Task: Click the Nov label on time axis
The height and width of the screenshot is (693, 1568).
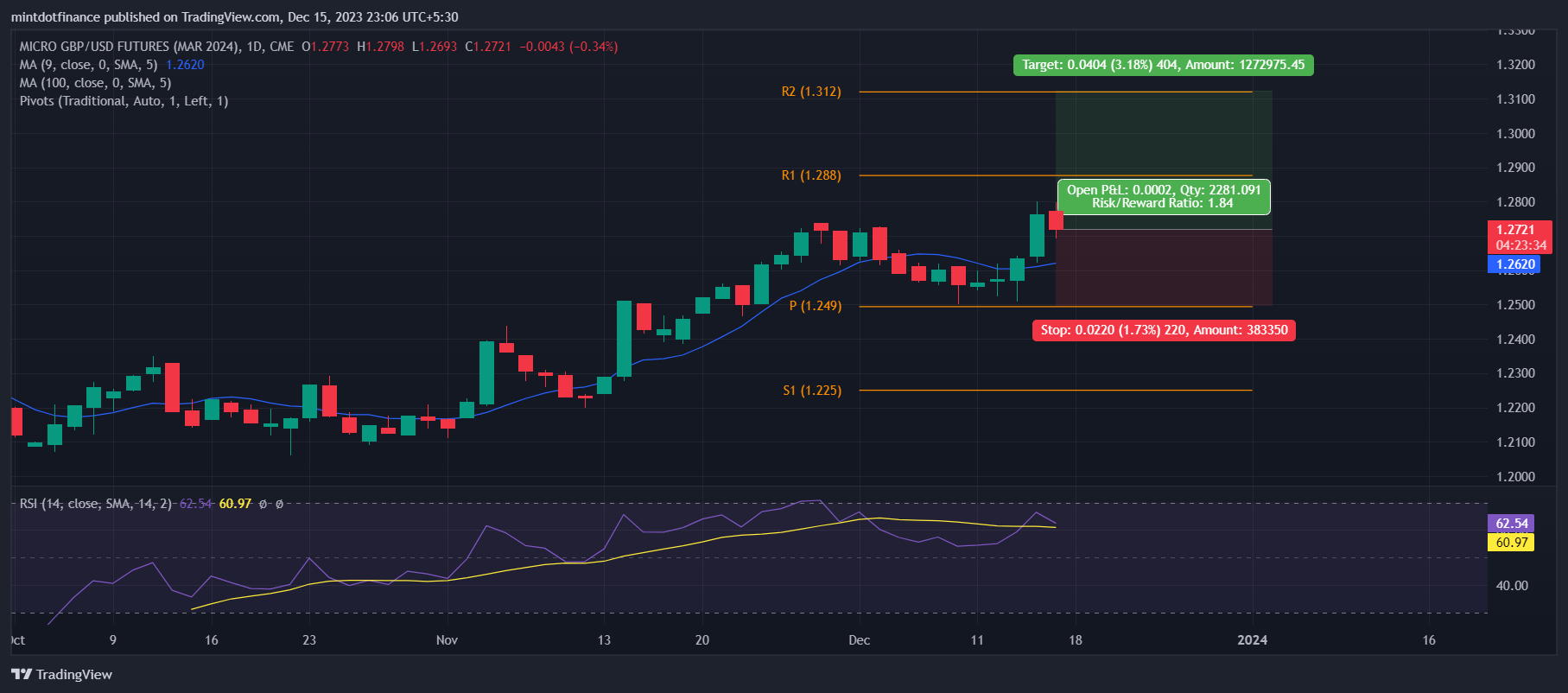Action: (x=447, y=640)
